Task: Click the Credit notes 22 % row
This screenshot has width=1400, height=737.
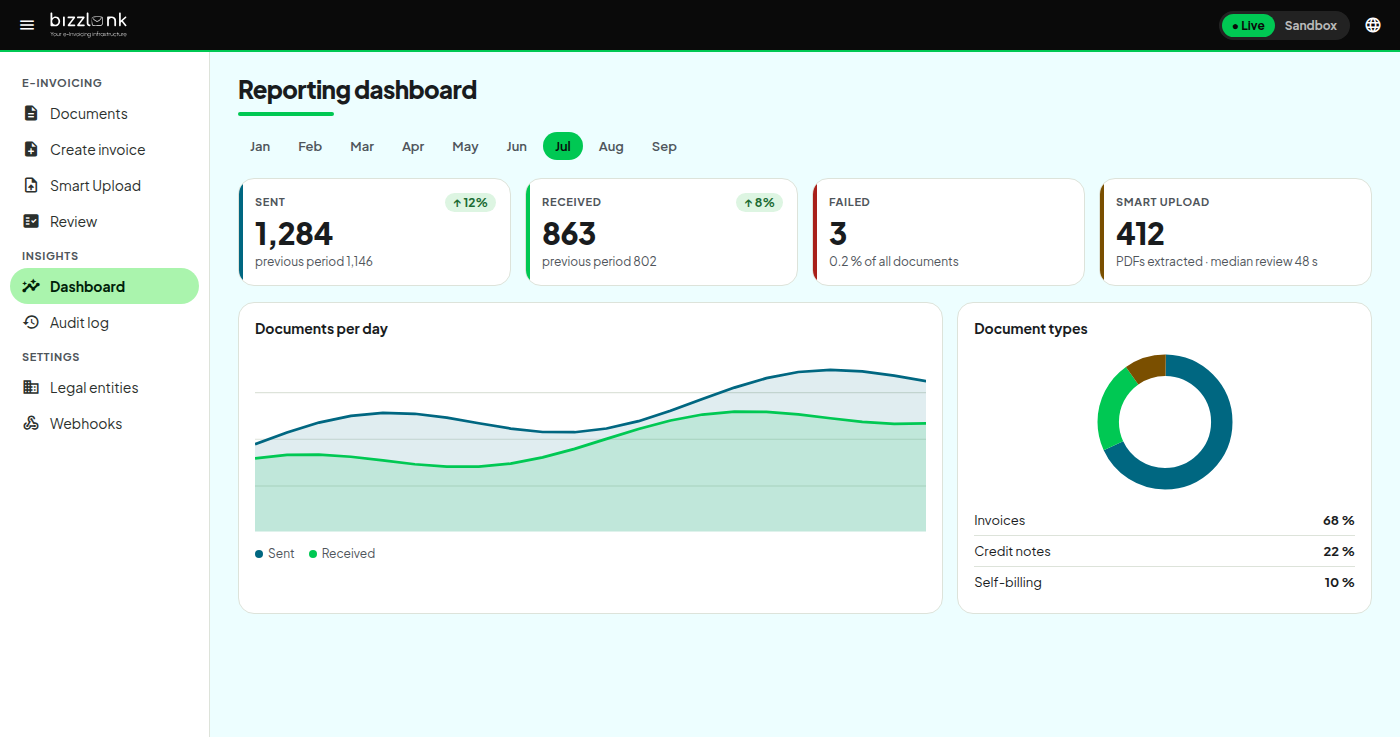Action: 1164,551
